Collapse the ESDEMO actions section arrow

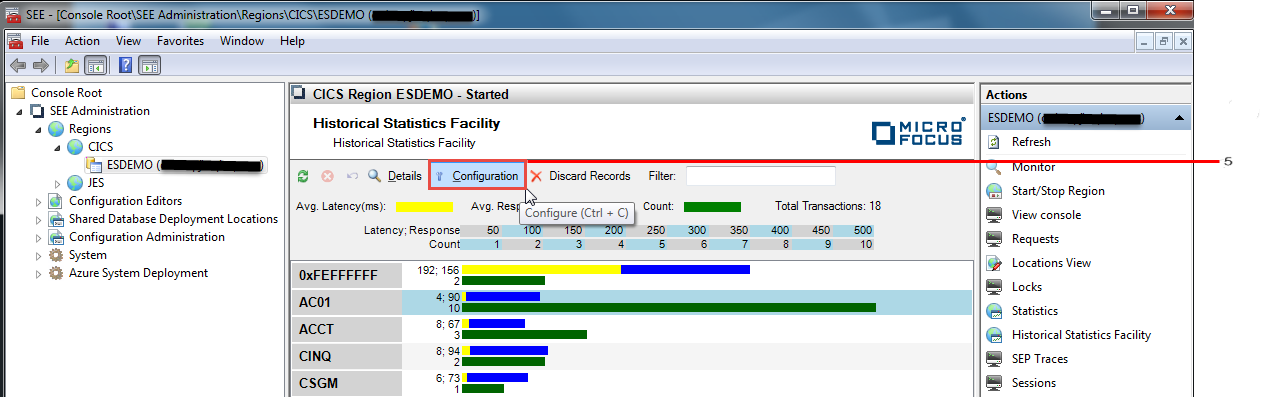[1180, 118]
